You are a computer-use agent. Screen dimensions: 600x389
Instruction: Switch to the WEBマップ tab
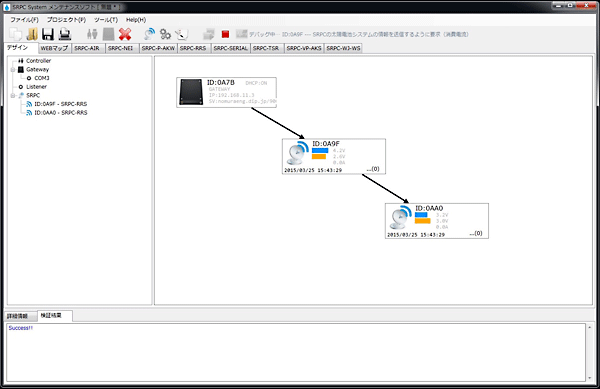(55, 48)
